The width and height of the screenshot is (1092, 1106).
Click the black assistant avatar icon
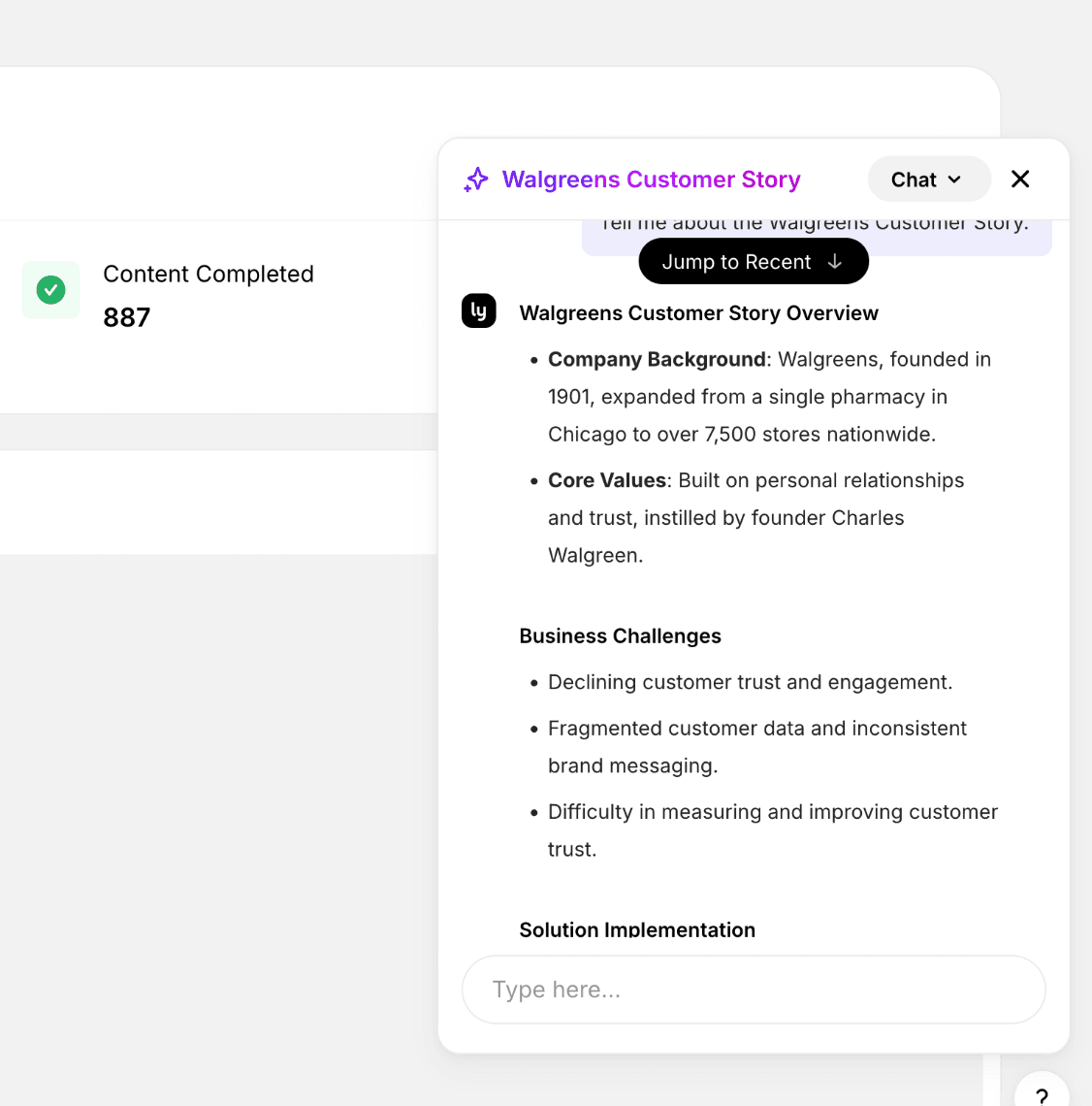[479, 311]
